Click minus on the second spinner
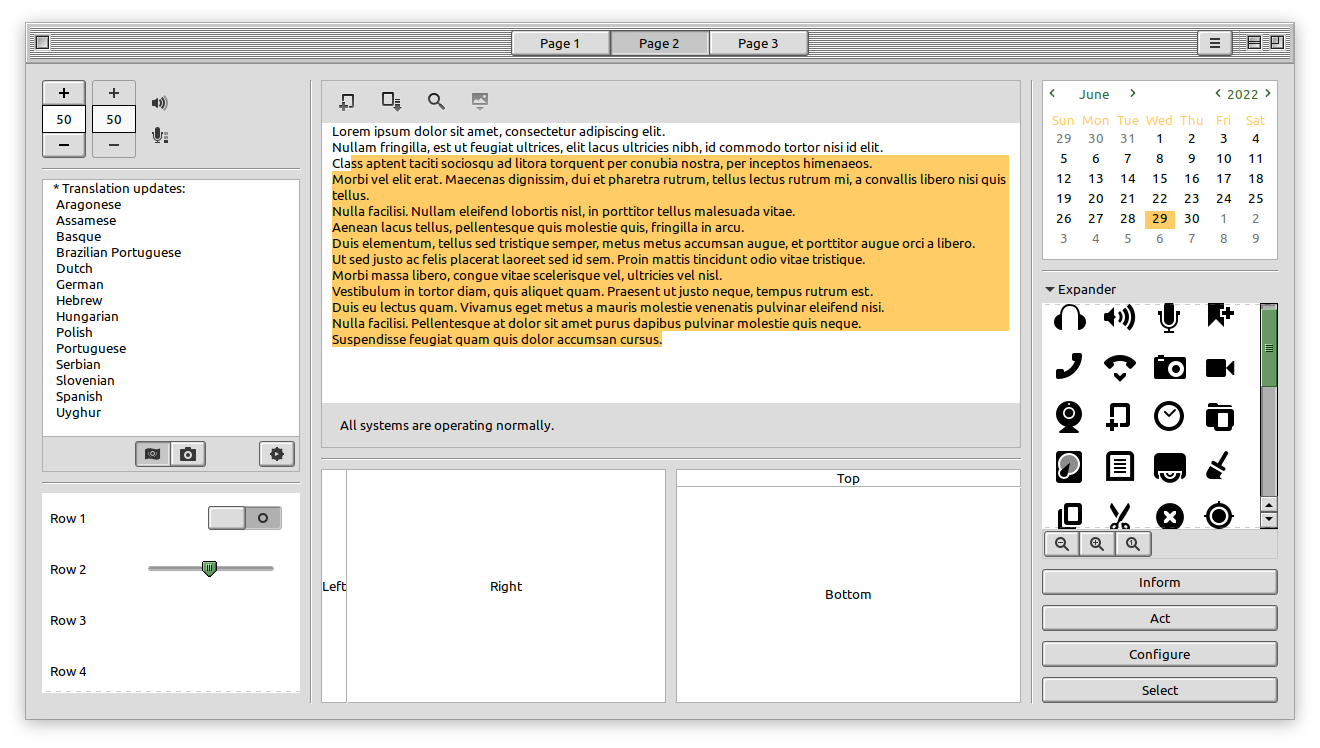Screen dimensions: 1320x748 pos(114,145)
